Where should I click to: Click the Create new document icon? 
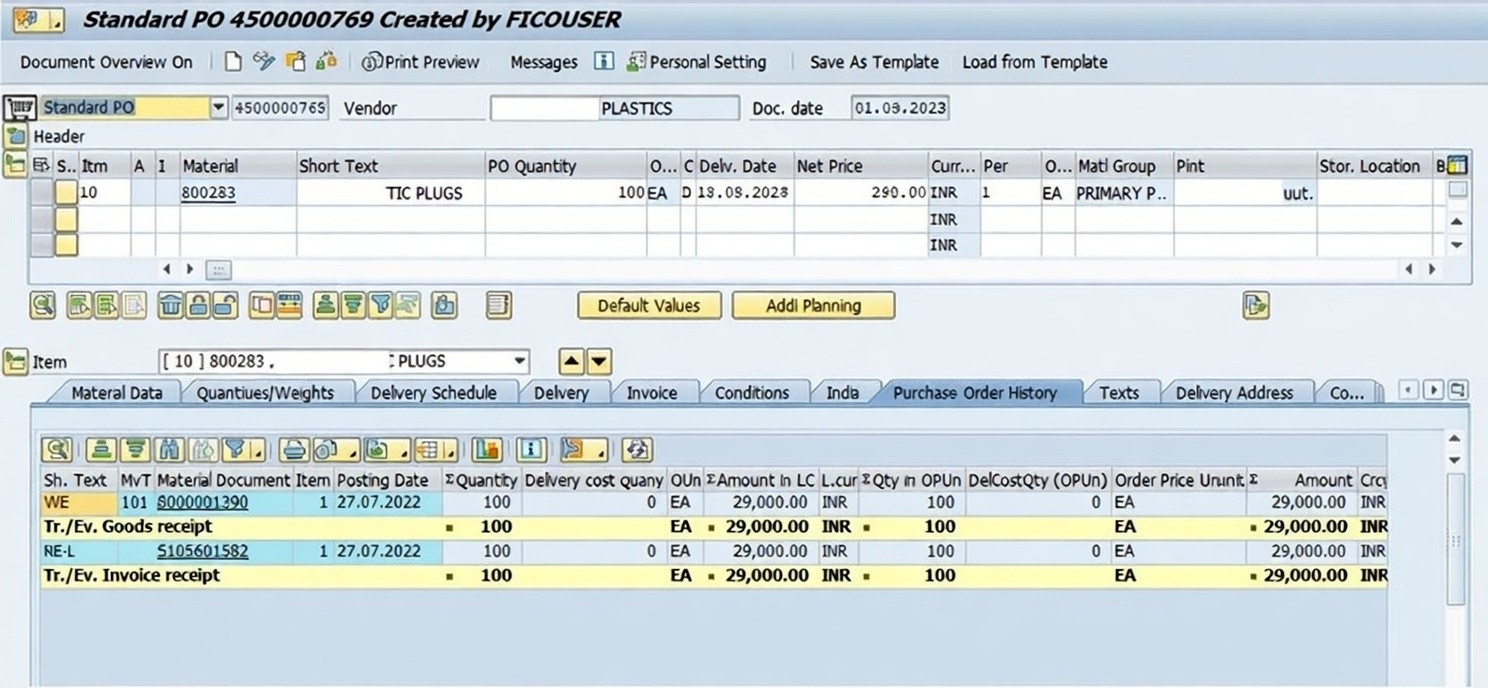(x=233, y=62)
